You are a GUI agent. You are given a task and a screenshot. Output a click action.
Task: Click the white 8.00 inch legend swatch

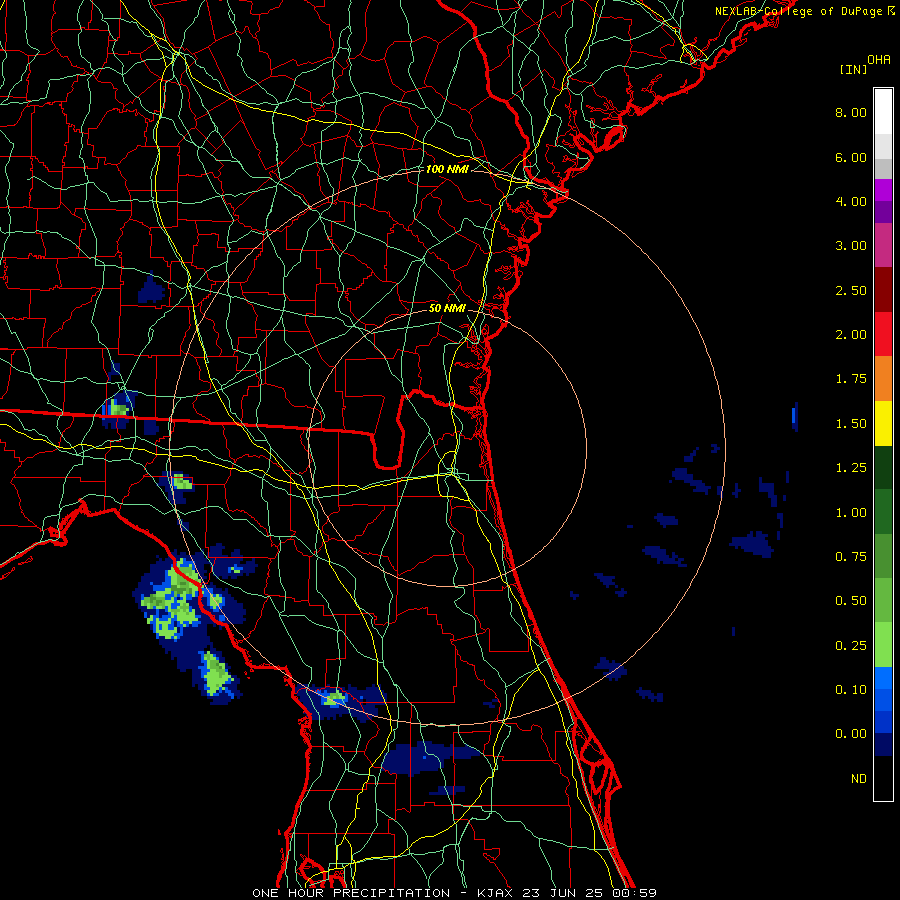pos(883,112)
